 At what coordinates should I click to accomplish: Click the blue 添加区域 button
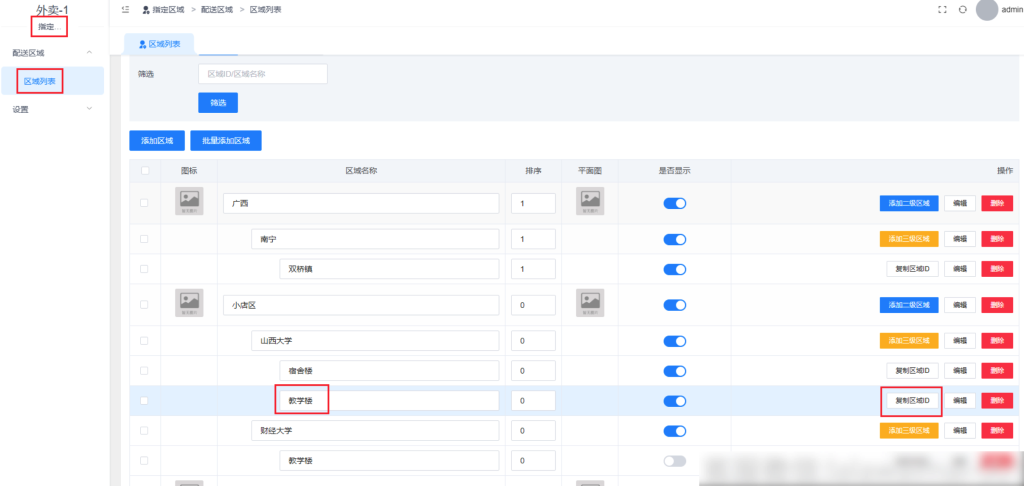tap(157, 140)
